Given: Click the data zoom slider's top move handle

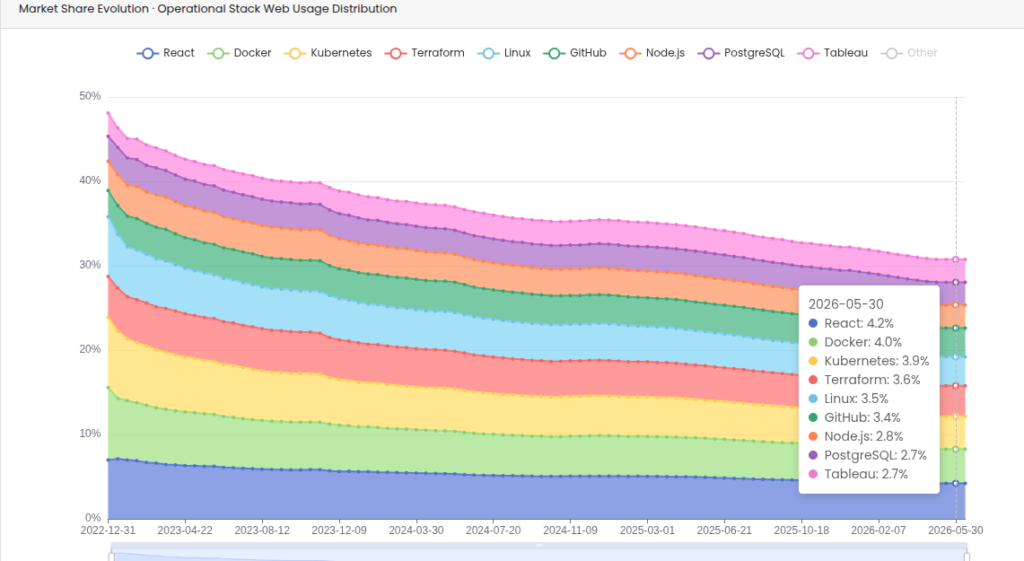Looking at the screenshot, I should [x=539, y=545].
